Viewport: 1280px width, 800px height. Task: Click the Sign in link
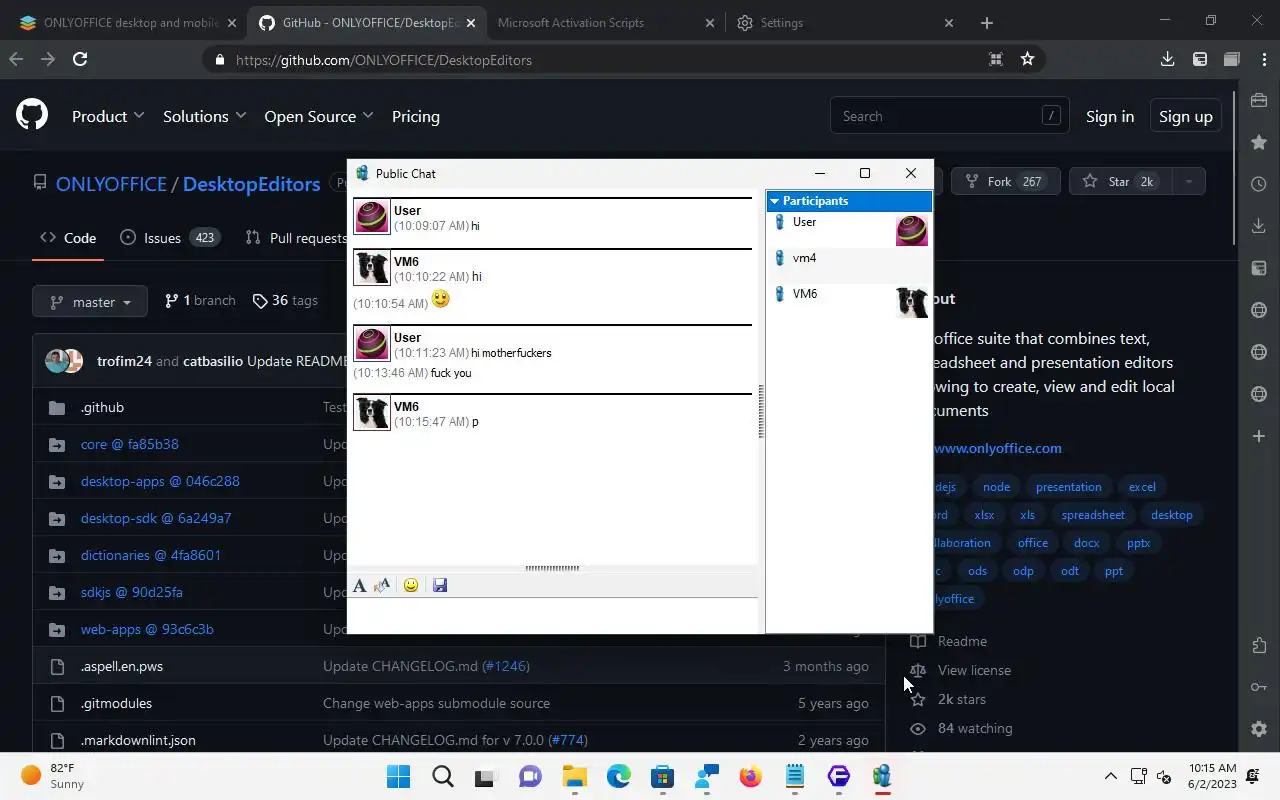tap(1110, 116)
